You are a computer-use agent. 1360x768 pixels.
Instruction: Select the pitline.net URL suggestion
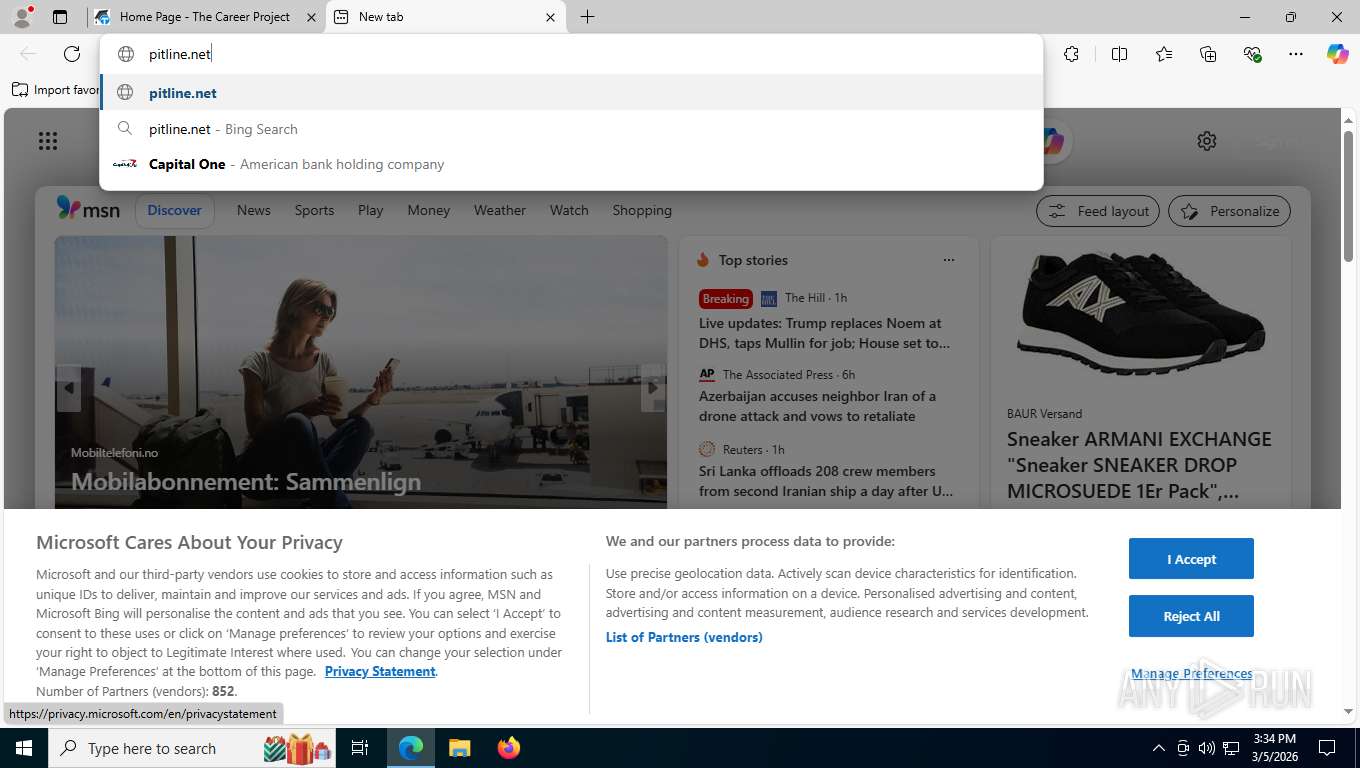coord(571,93)
